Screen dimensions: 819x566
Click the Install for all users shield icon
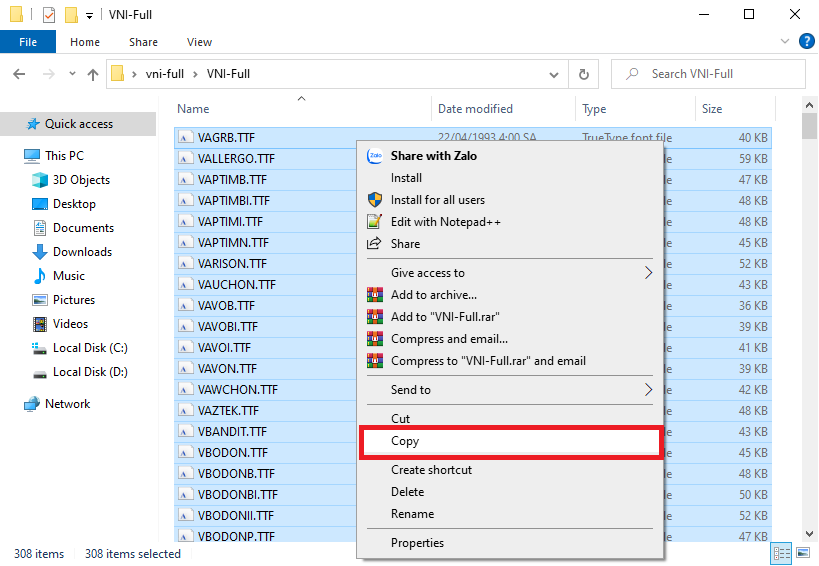375,200
